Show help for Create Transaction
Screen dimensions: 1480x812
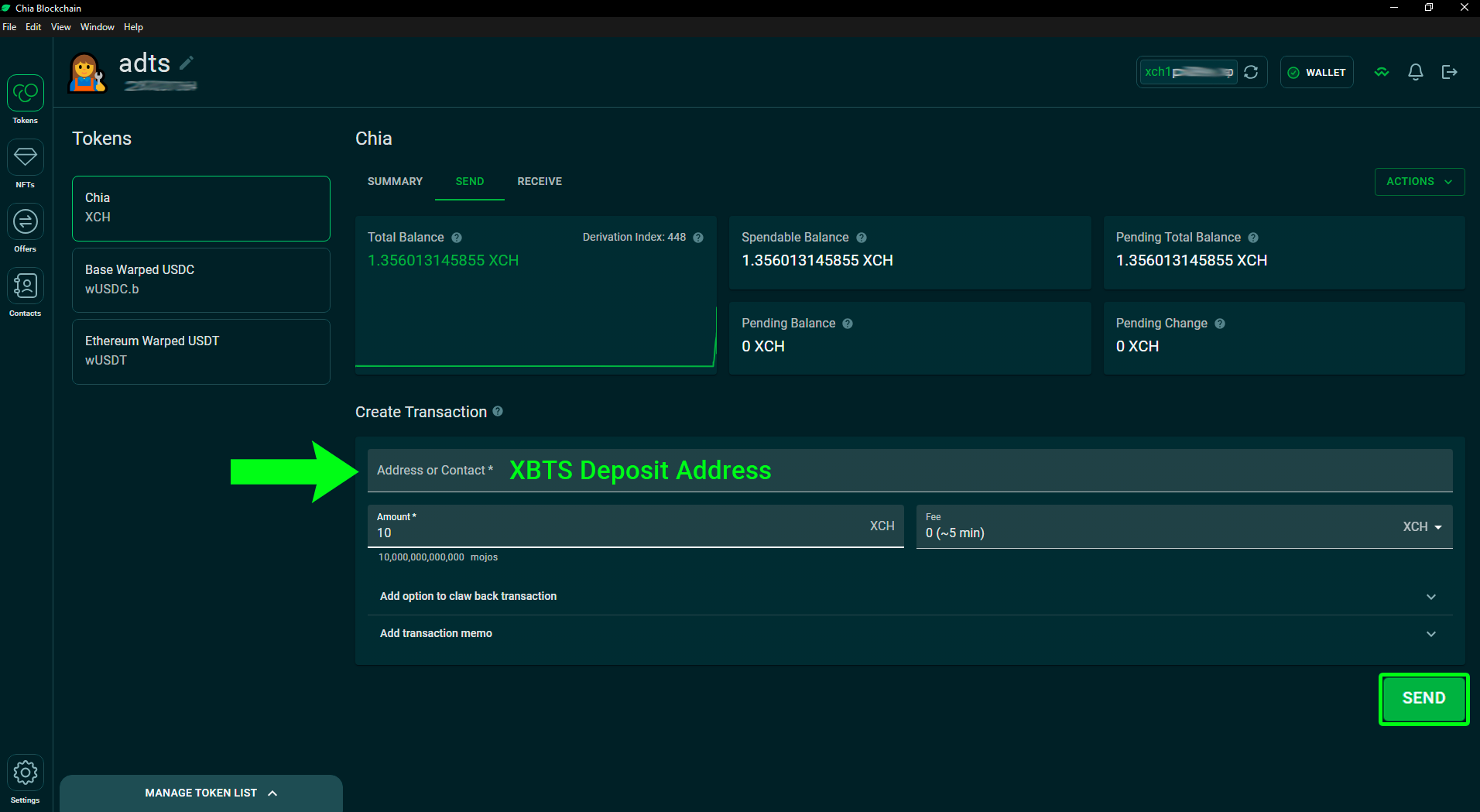[498, 411]
